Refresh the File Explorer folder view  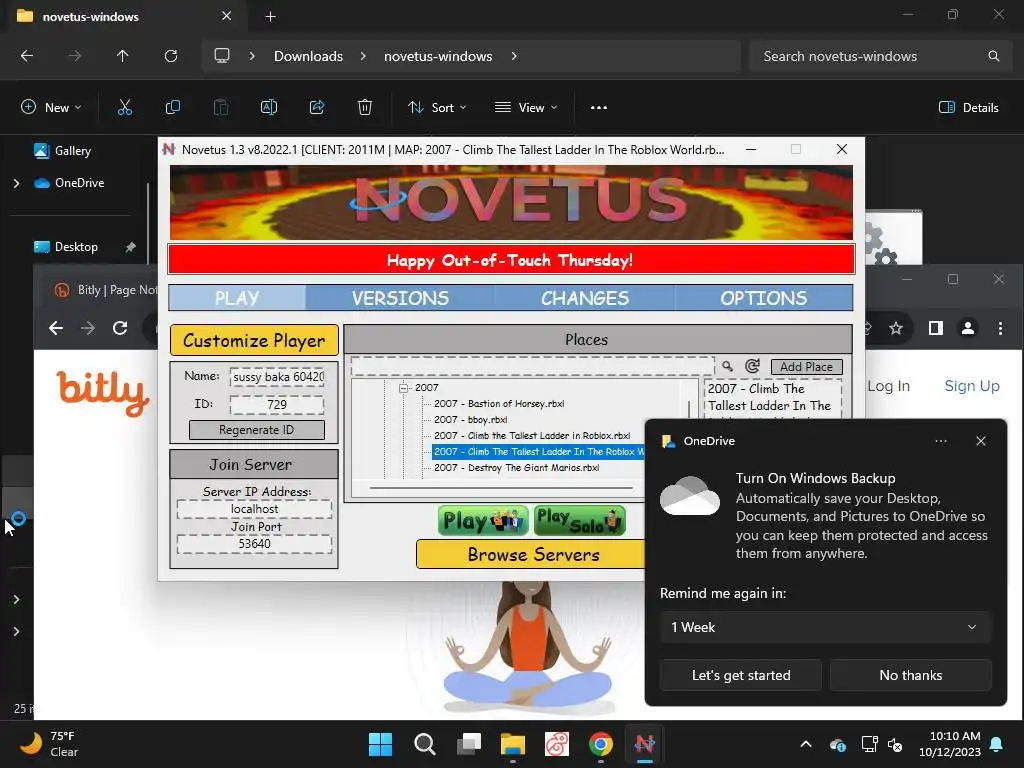171,56
